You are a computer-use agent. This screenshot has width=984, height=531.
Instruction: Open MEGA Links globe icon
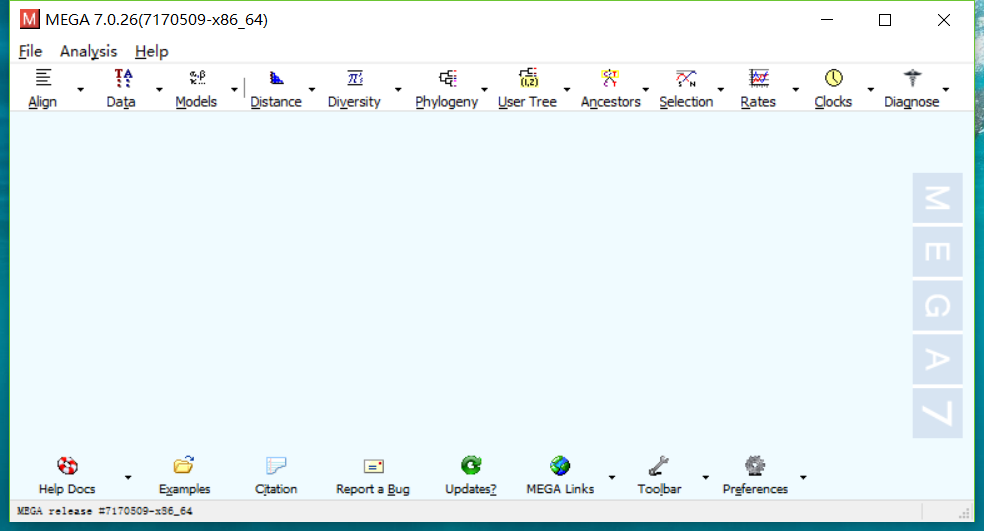(x=560, y=466)
